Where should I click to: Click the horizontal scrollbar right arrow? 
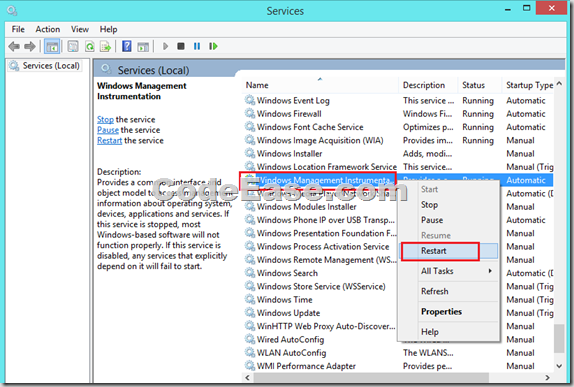(x=548, y=377)
